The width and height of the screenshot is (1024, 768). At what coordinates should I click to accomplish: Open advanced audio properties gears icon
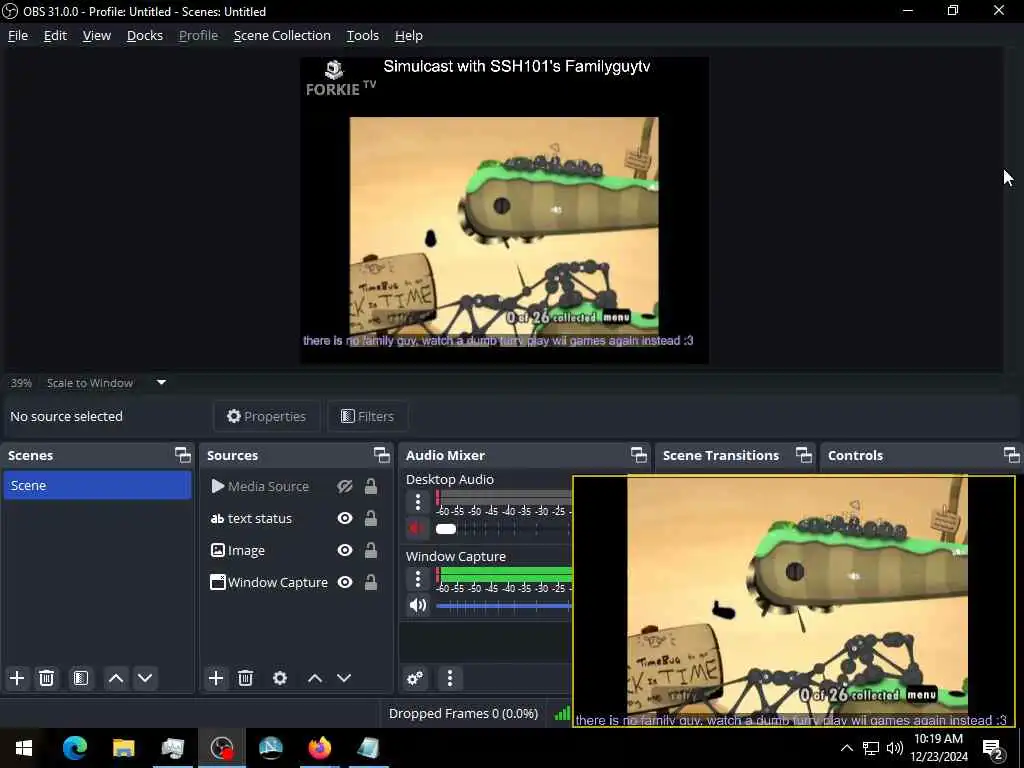point(415,678)
